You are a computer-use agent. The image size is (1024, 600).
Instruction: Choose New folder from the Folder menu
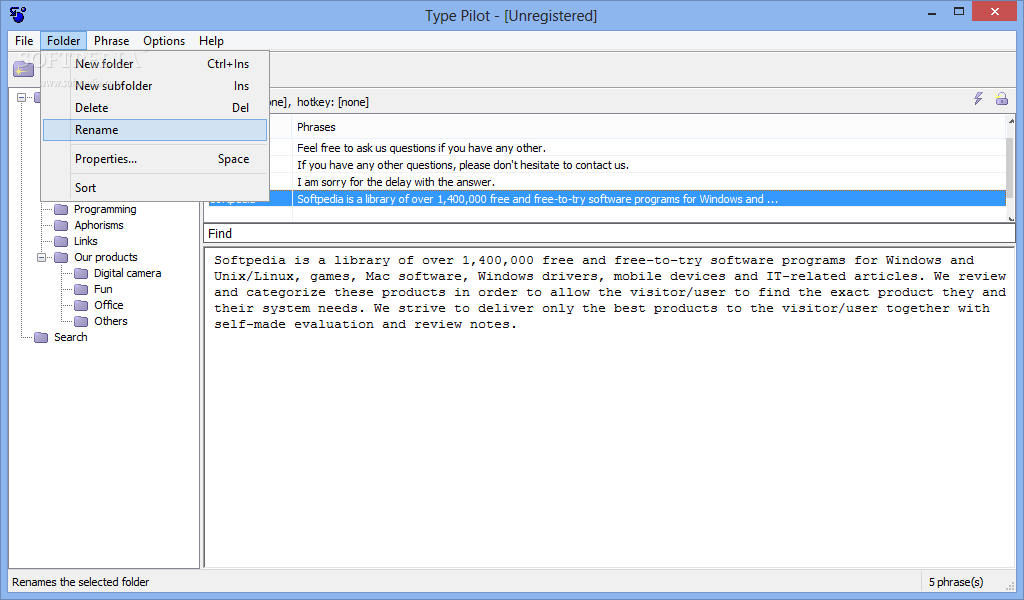tap(155, 64)
